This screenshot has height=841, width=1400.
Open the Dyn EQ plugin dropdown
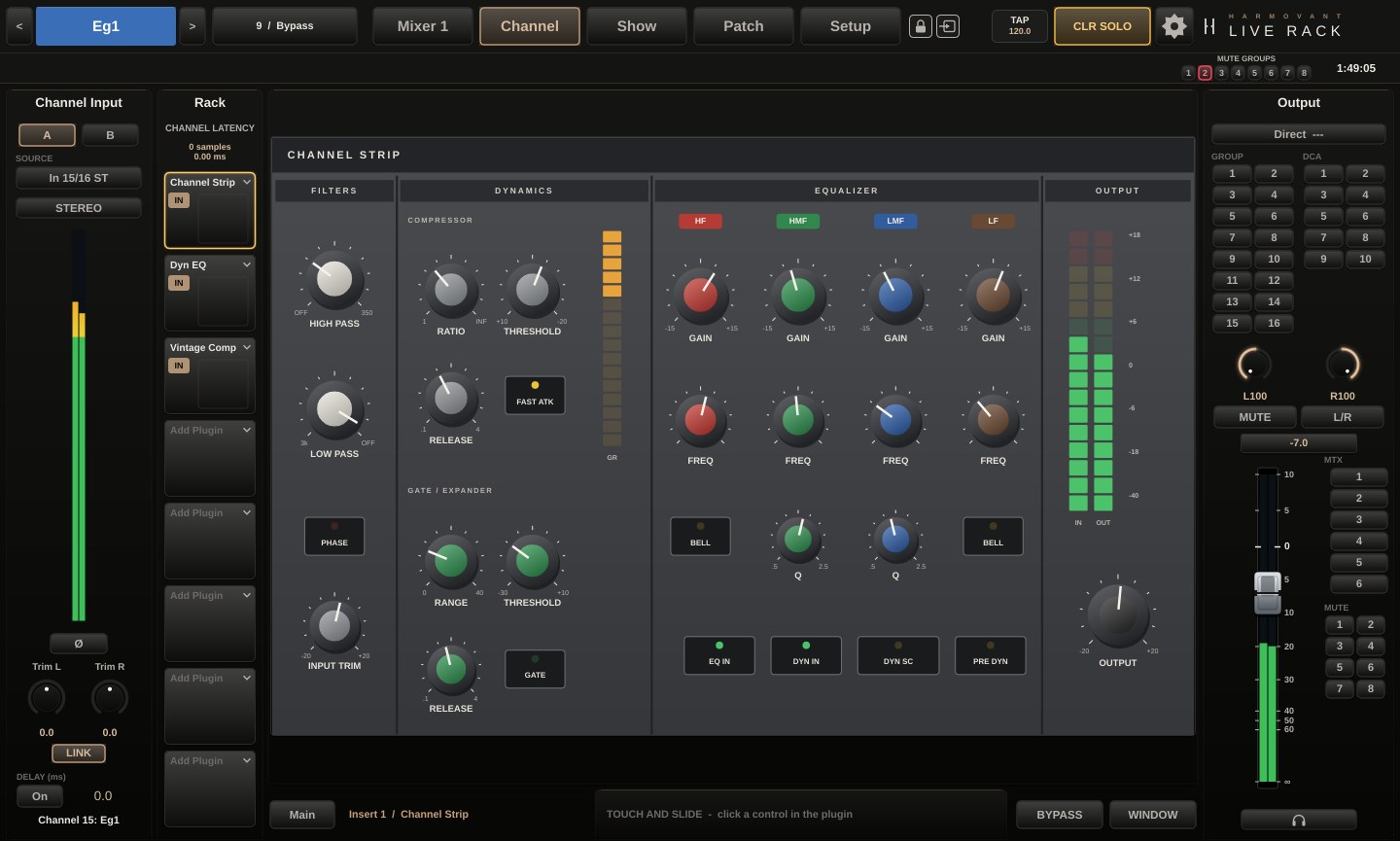[x=247, y=264]
